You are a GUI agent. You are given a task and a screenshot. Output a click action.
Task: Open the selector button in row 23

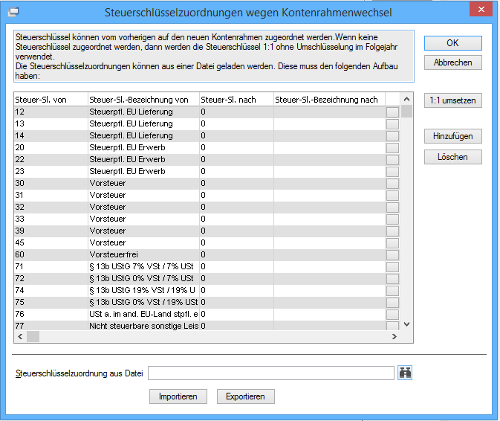[392, 171]
